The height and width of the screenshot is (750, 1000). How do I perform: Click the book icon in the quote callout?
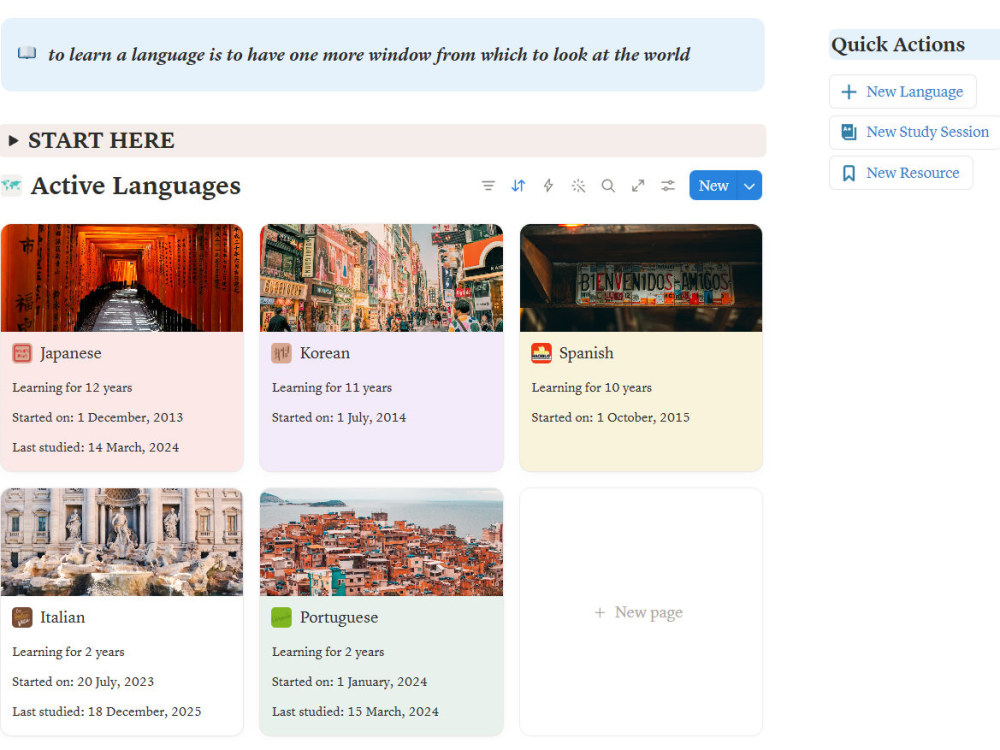(x=27, y=53)
